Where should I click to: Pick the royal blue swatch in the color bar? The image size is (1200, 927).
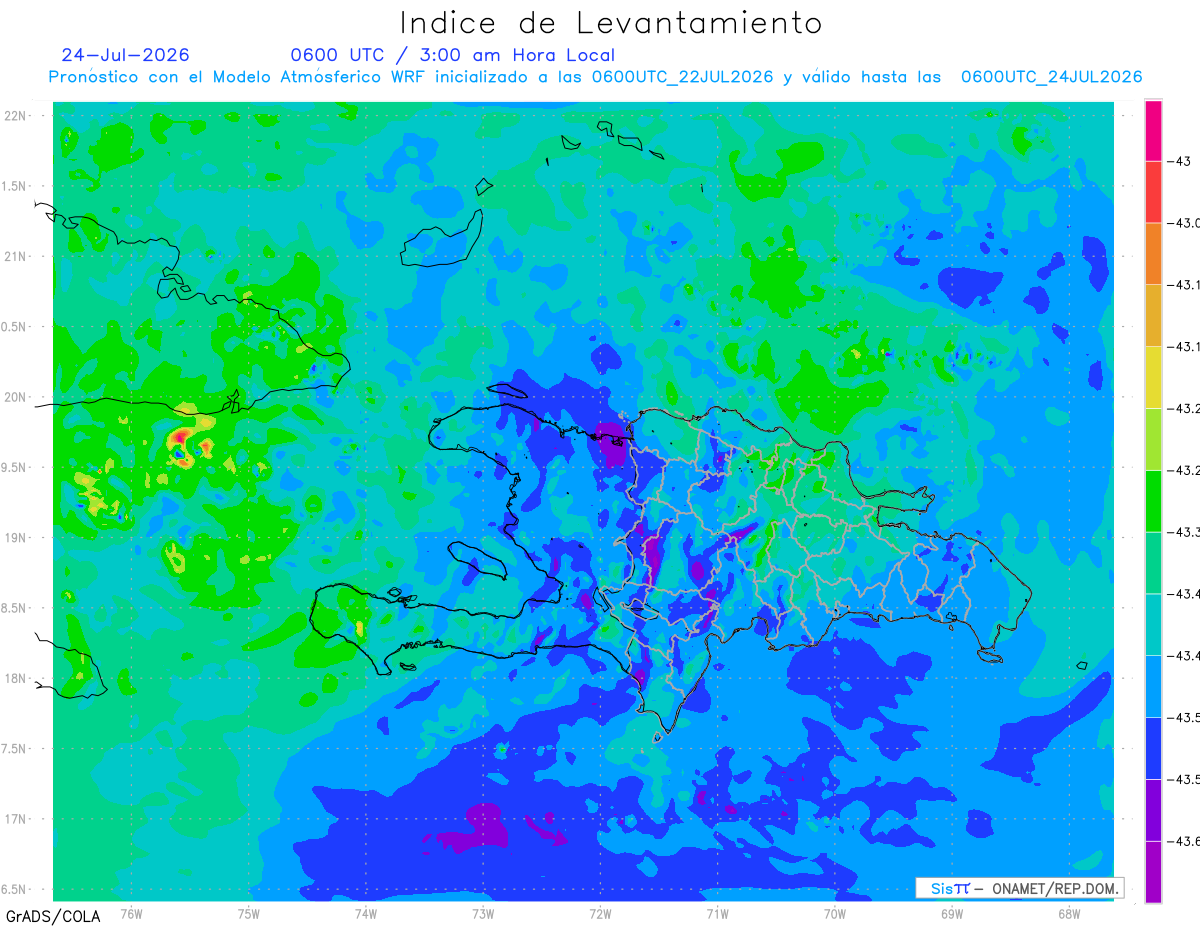point(1153,748)
